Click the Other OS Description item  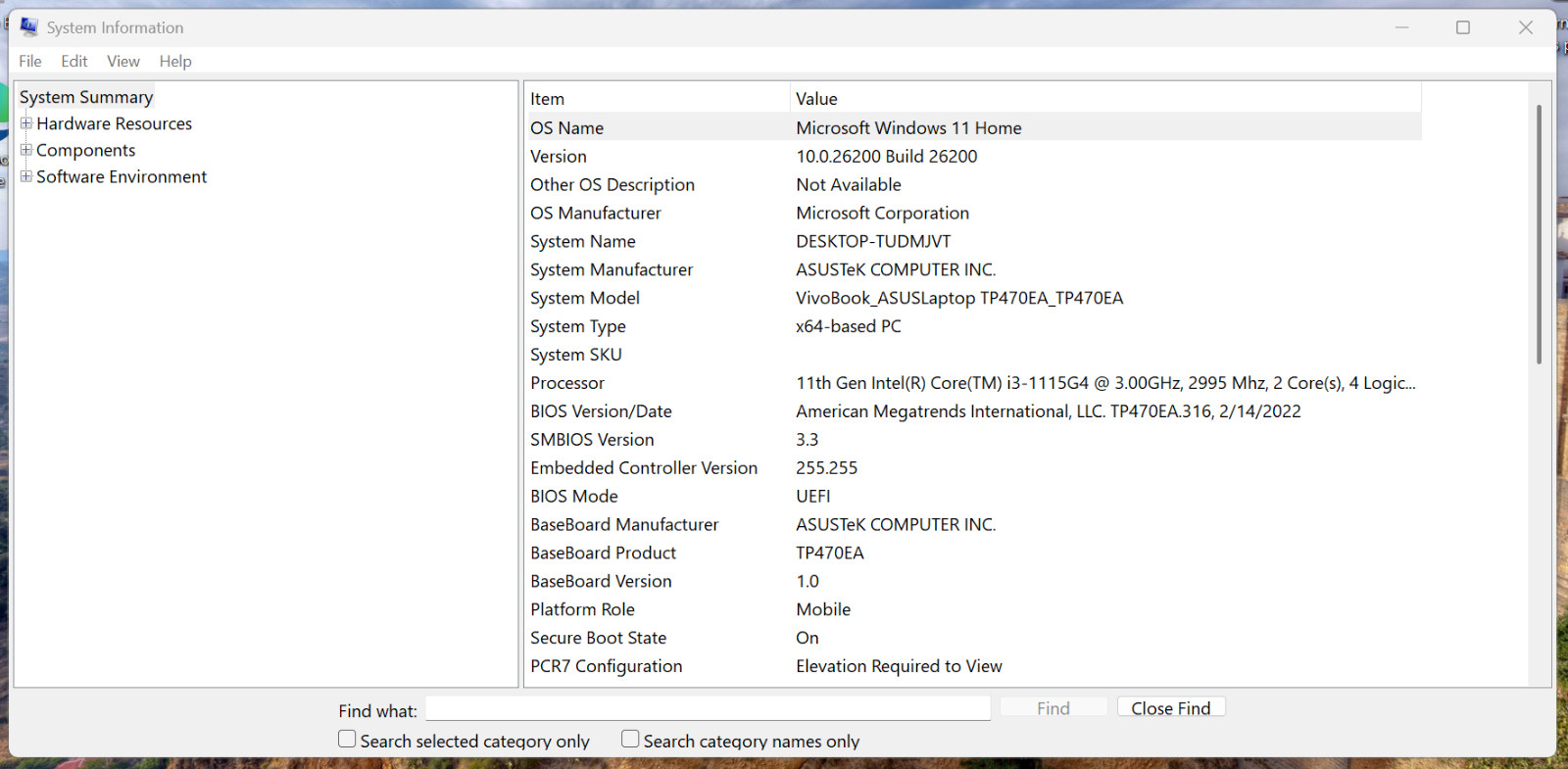tap(612, 184)
